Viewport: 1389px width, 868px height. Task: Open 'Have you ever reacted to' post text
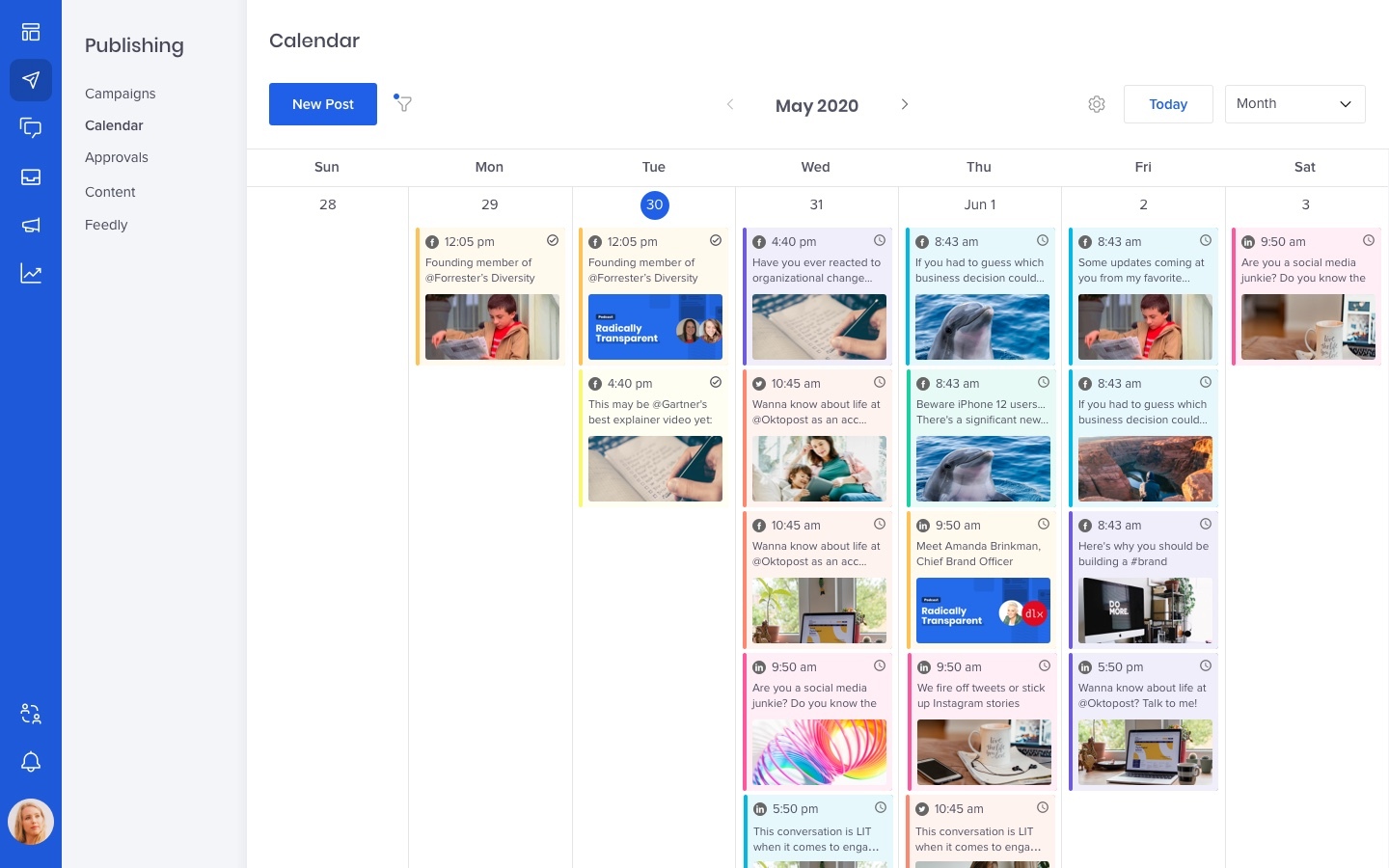816,270
